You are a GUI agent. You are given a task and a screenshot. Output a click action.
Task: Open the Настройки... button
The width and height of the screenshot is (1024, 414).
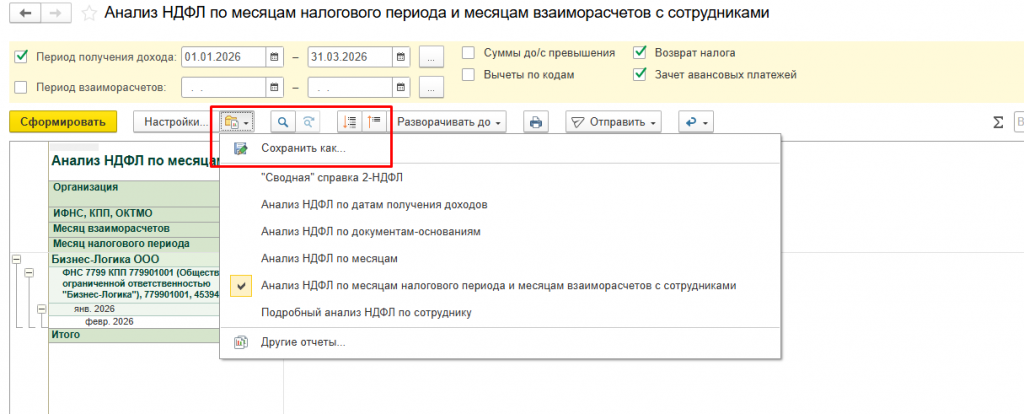click(175, 122)
